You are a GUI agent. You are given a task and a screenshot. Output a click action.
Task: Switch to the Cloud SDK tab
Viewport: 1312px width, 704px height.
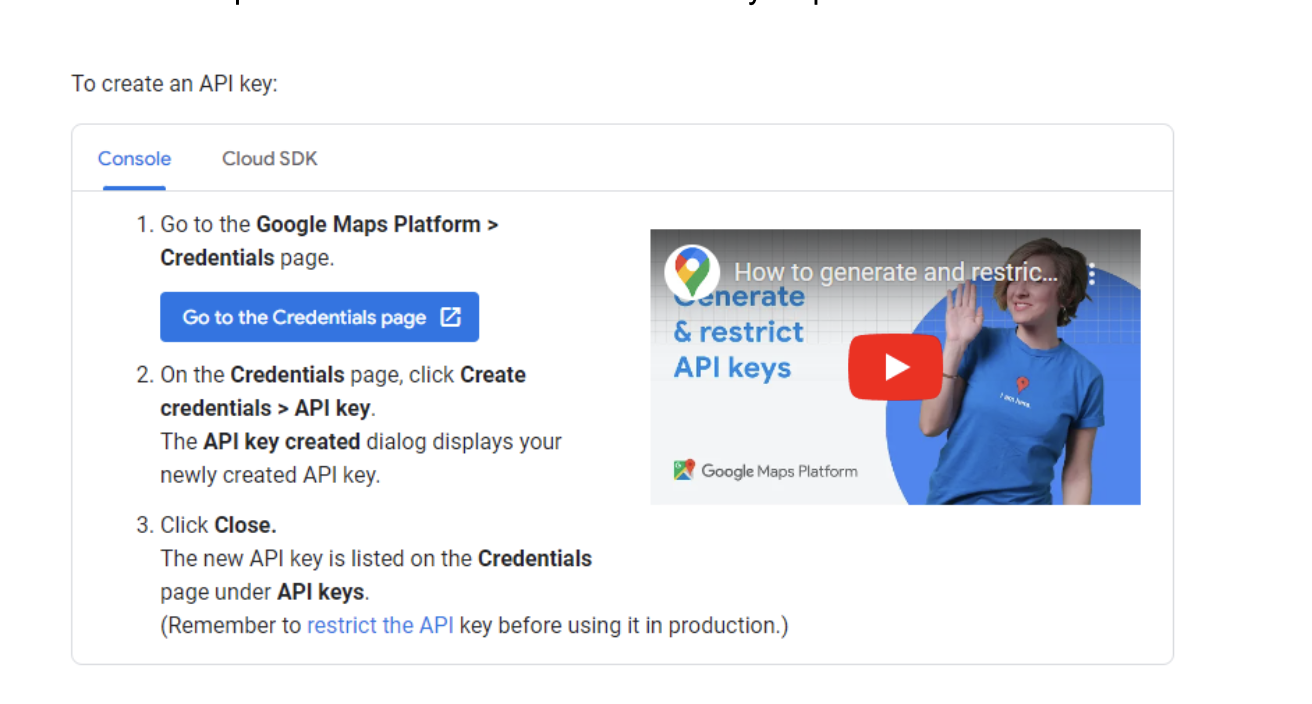(x=270, y=159)
